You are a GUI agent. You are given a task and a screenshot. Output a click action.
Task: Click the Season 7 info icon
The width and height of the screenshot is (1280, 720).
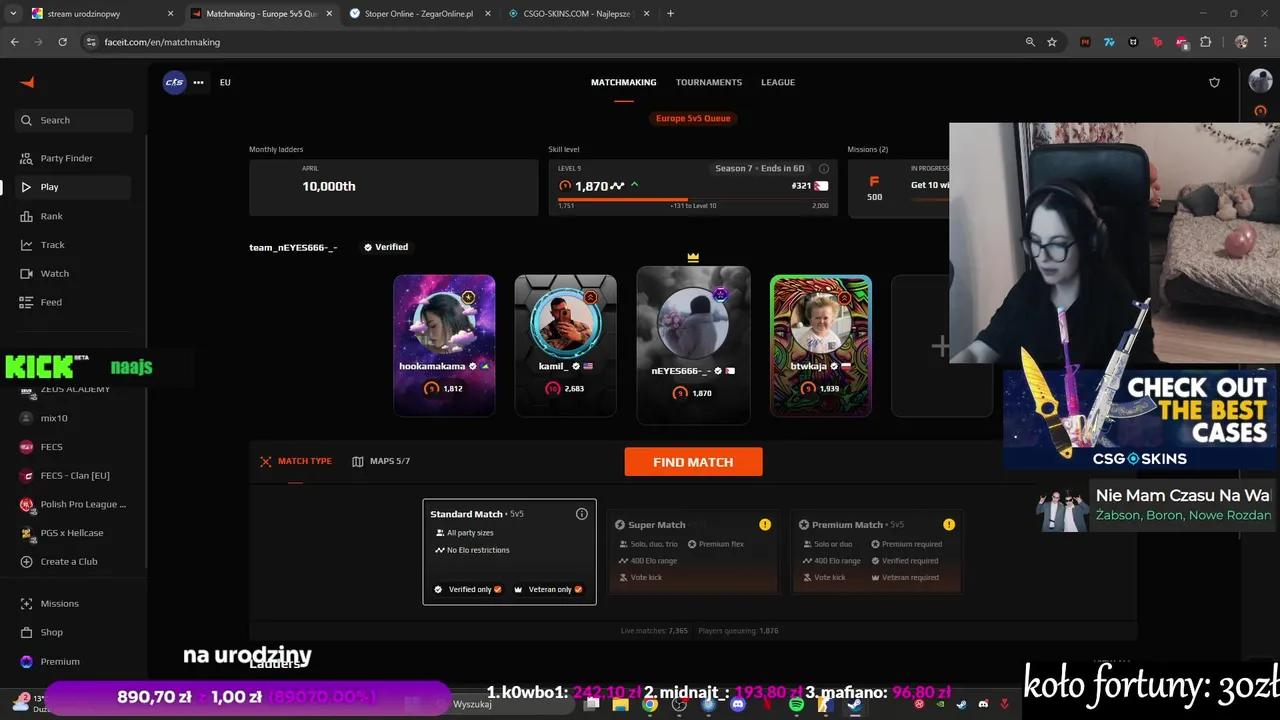click(824, 169)
